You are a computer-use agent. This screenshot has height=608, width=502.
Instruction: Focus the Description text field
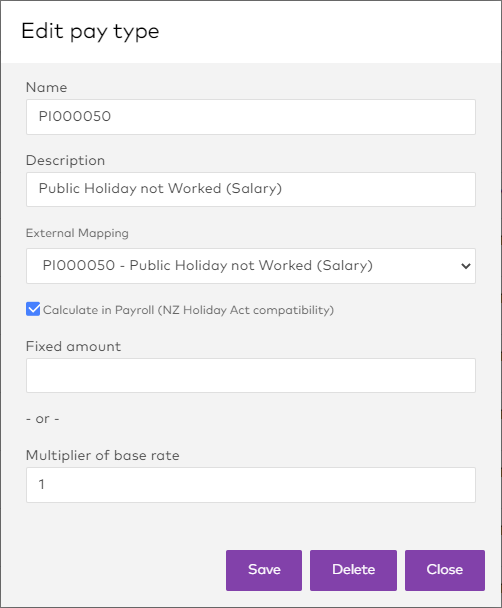click(251, 189)
